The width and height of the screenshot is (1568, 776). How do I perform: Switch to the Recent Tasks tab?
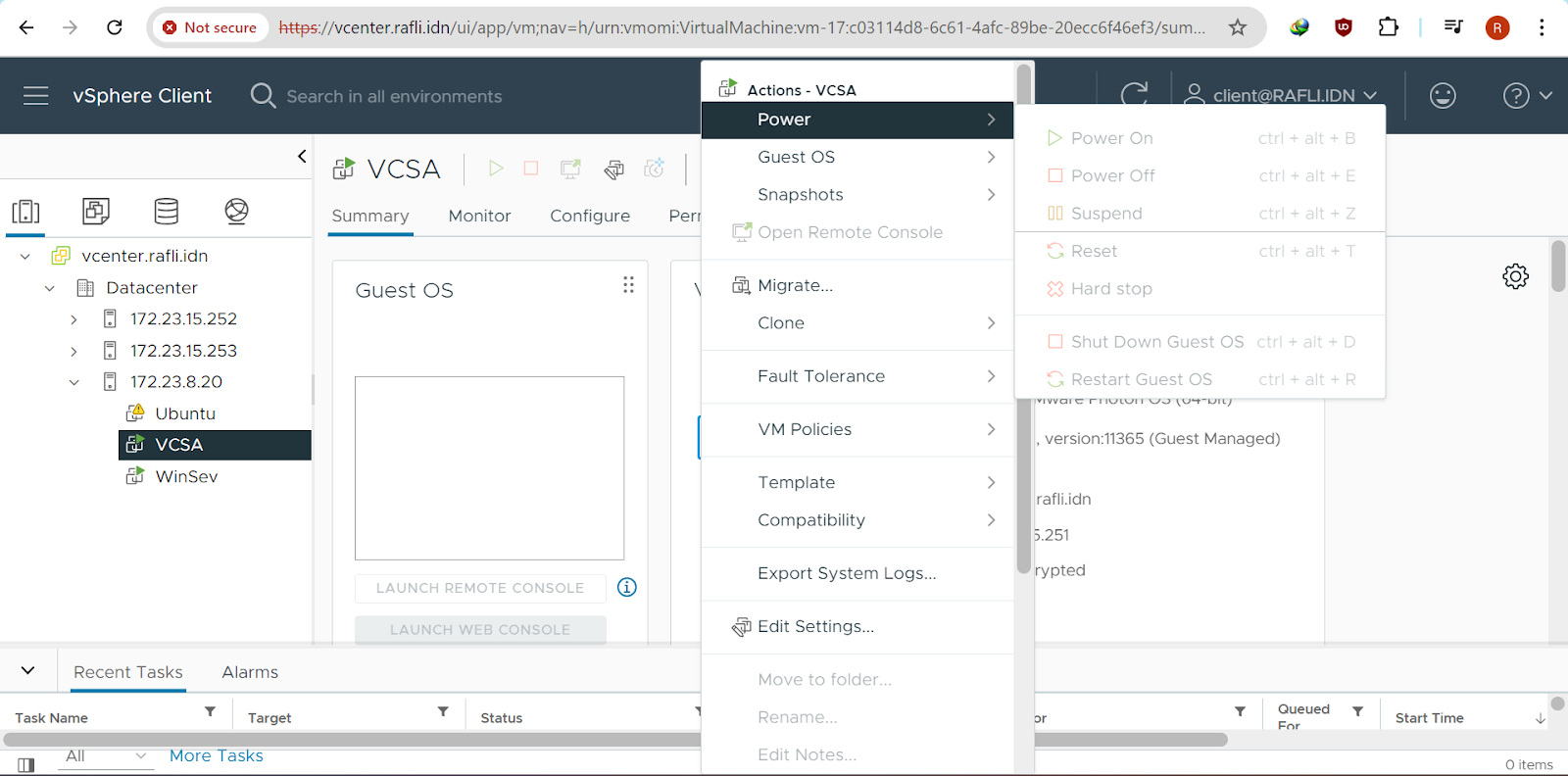128,672
